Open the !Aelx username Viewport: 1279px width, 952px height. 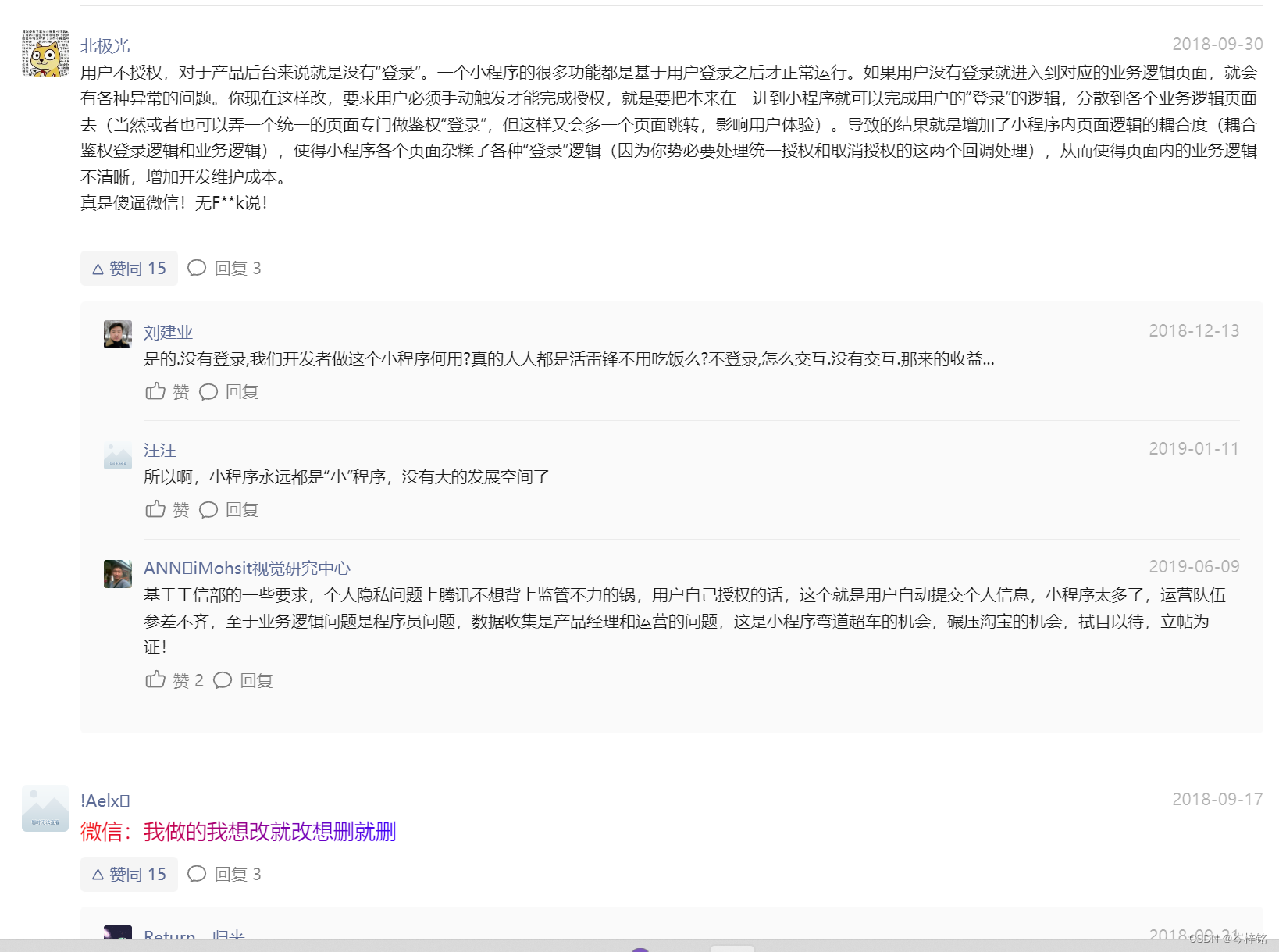point(105,800)
